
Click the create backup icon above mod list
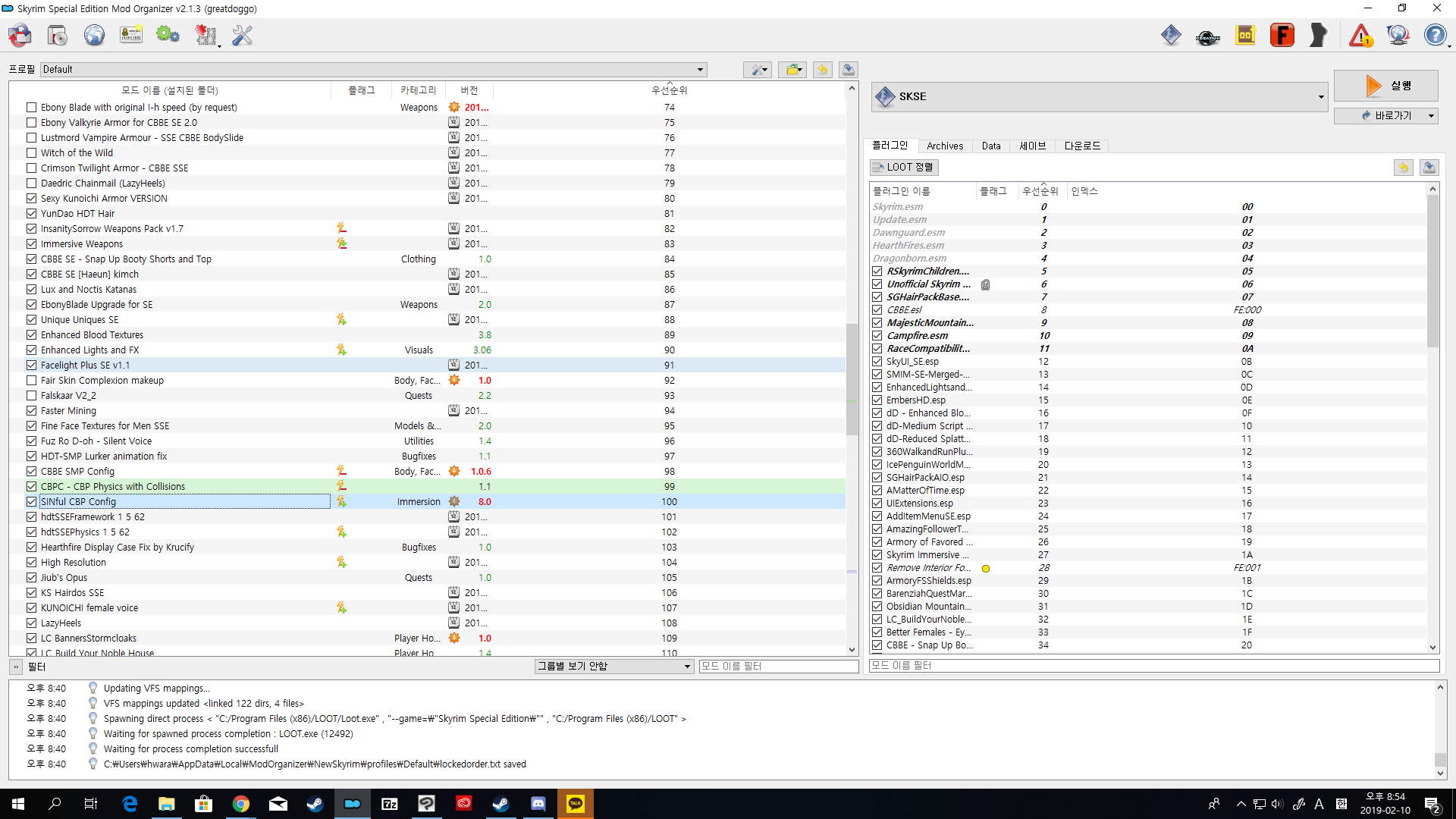[849, 70]
